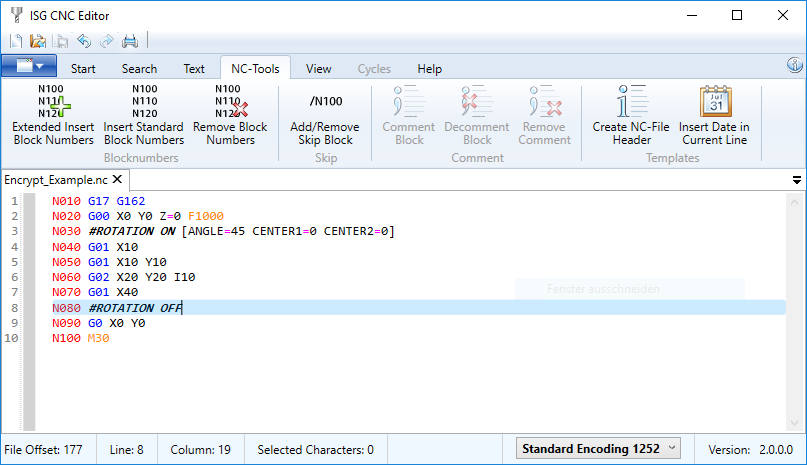Click the Save all icon in quick toolbar
807x465 pixels.
click(x=61, y=41)
